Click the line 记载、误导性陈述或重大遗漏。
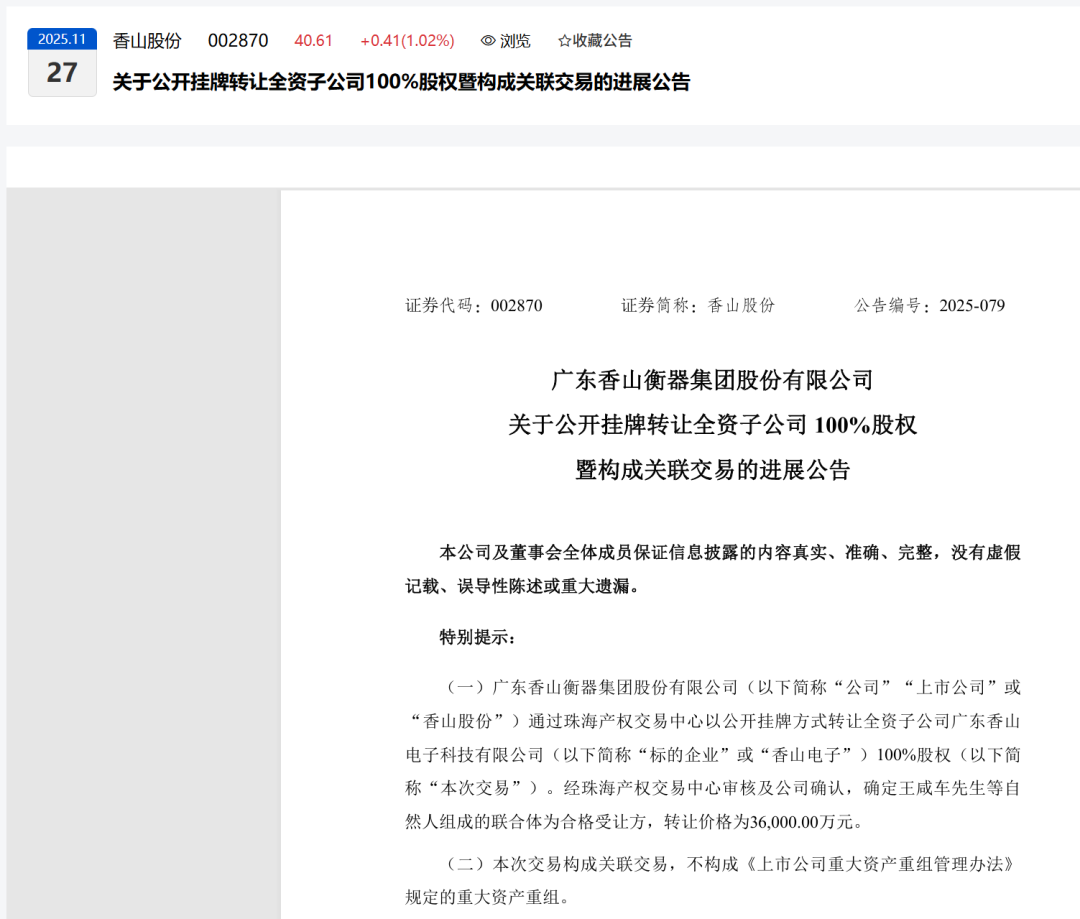The height and width of the screenshot is (919, 1080). coord(521,586)
